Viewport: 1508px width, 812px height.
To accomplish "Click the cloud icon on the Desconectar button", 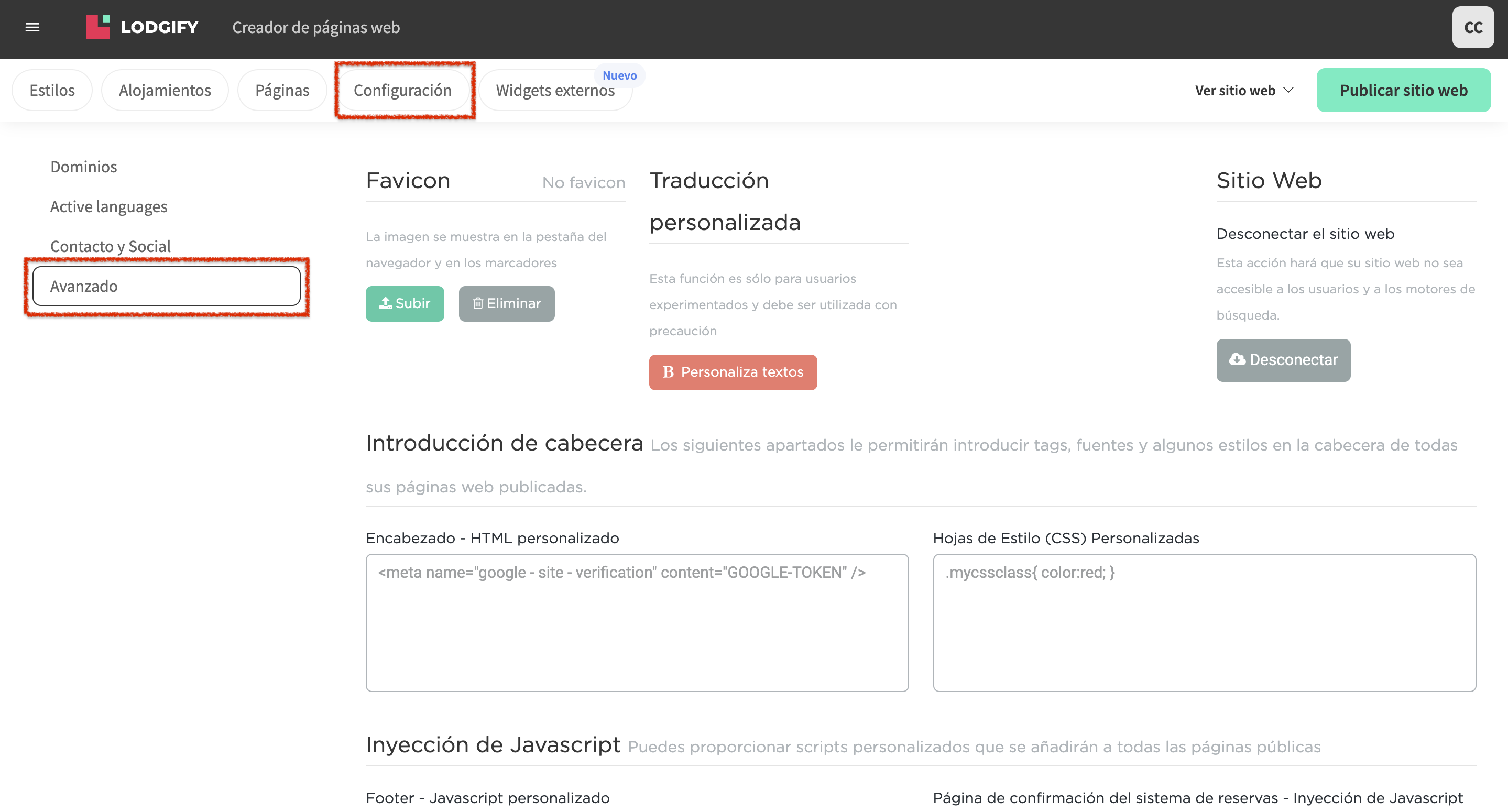I will pos(1237,360).
